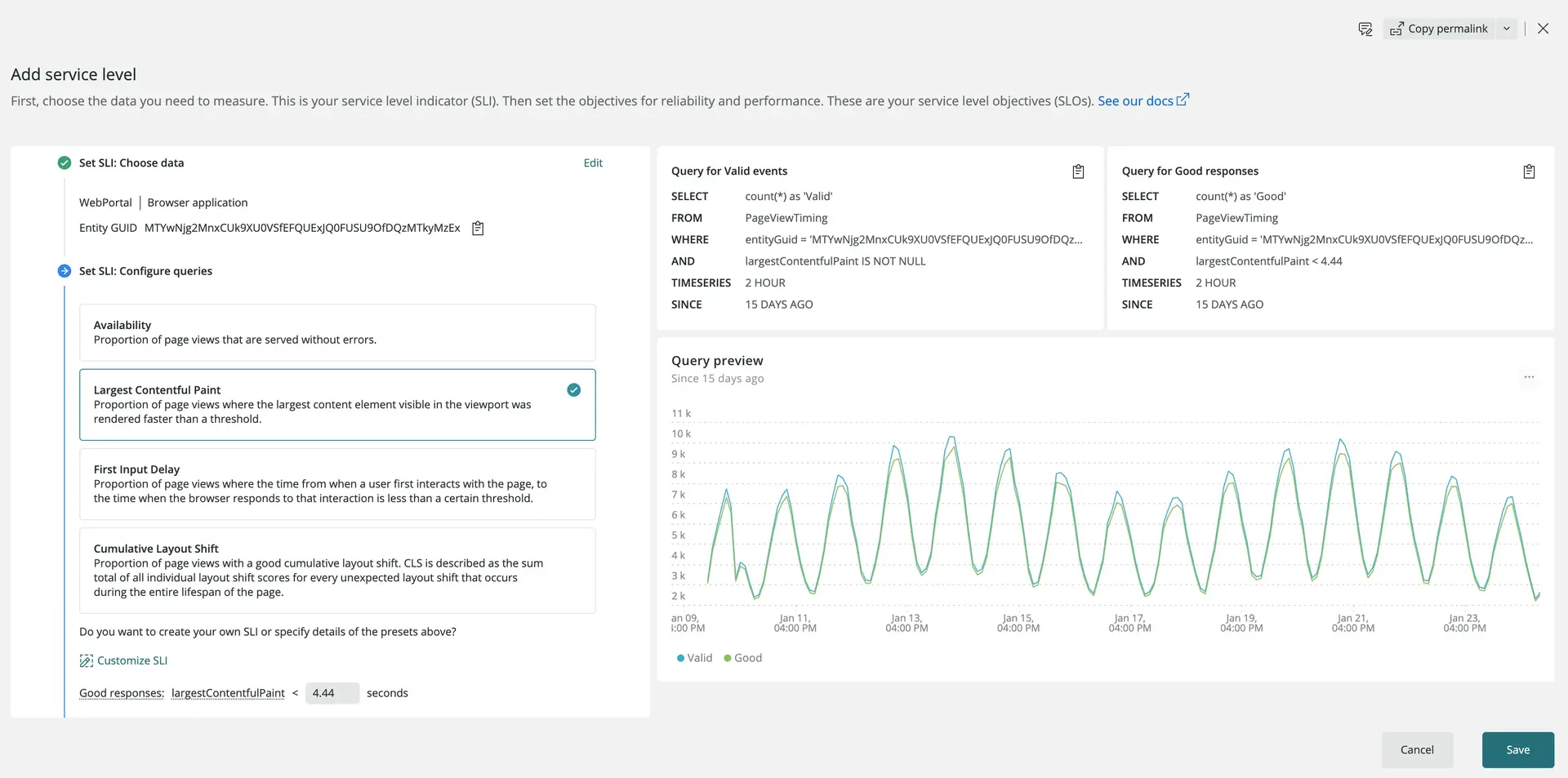Copy the Entity GUID to clipboard

pyautogui.click(x=478, y=229)
